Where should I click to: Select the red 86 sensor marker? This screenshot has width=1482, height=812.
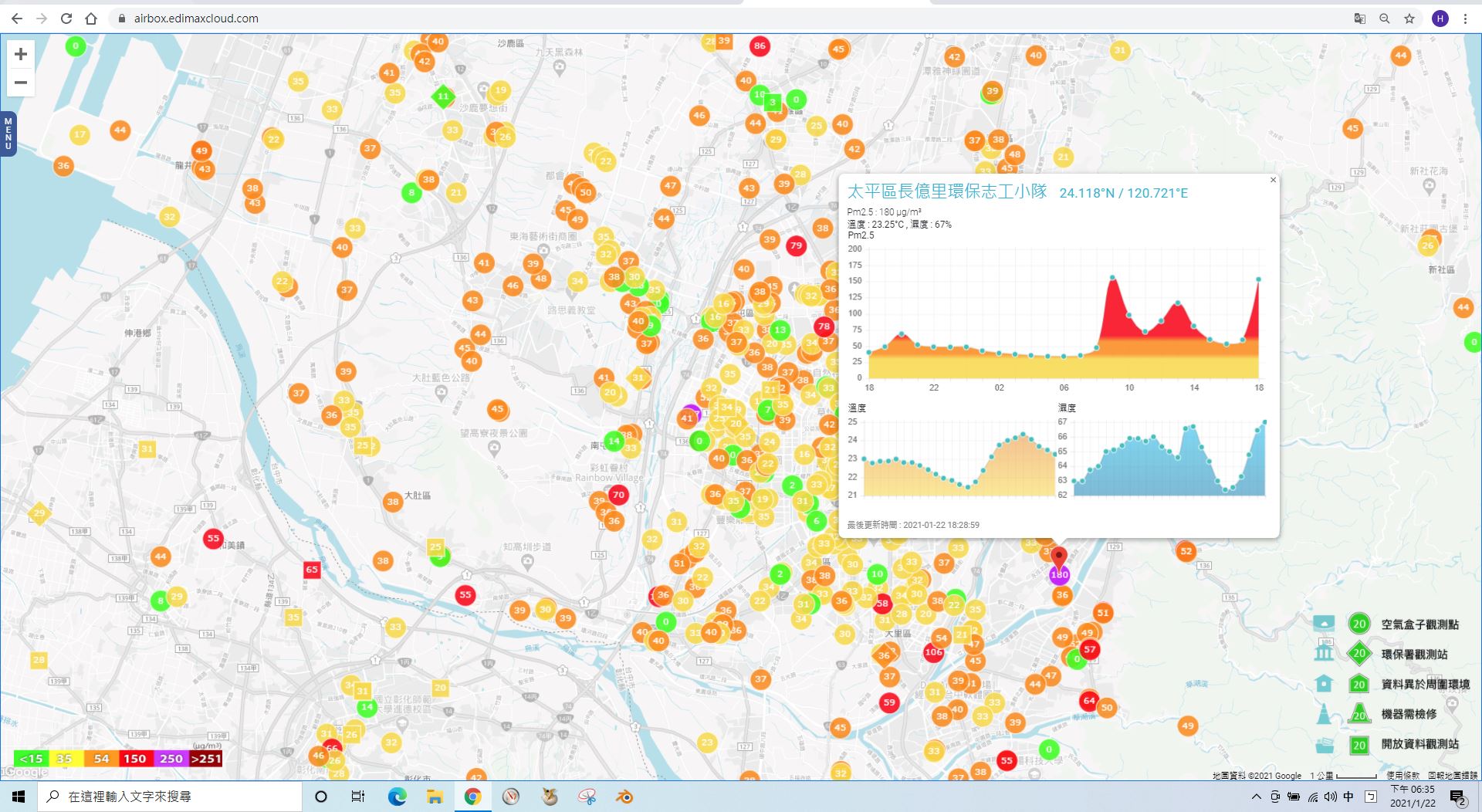click(760, 46)
